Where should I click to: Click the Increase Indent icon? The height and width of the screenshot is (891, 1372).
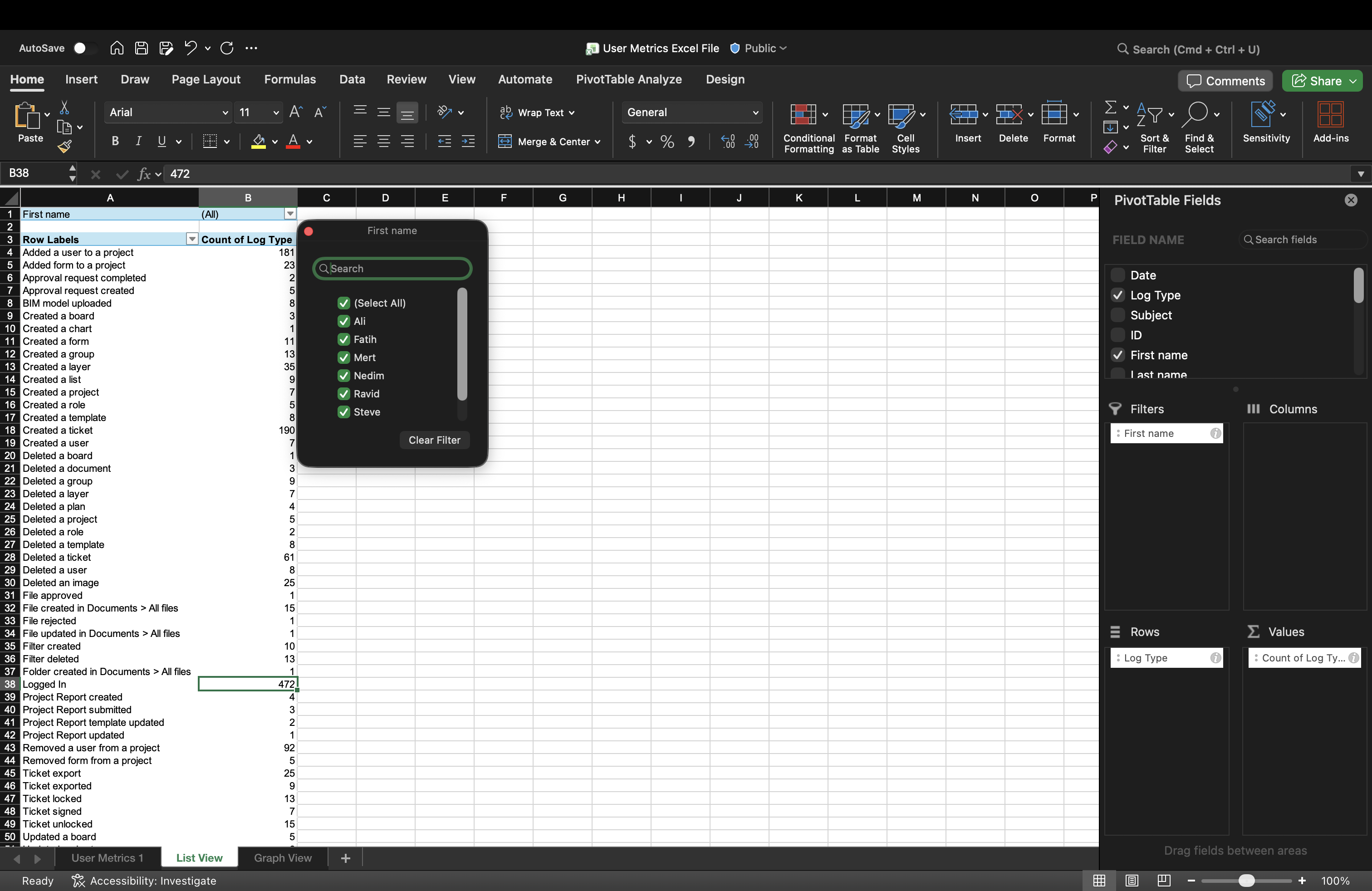(x=468, y=142)
